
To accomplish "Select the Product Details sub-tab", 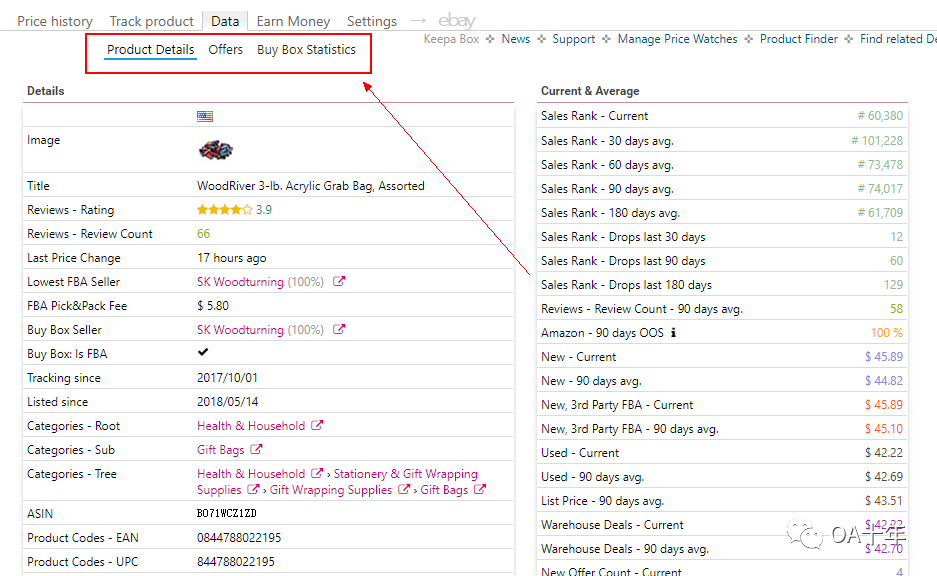I will tap(151, 50).
